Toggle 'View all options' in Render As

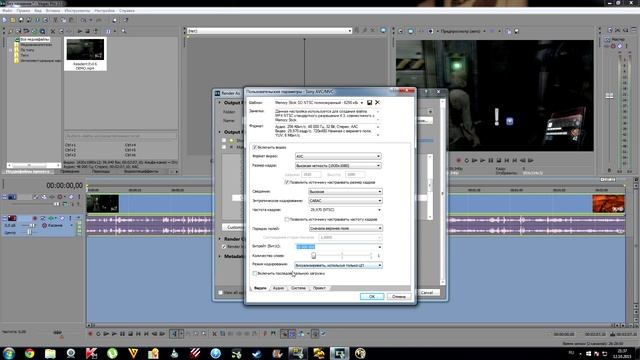[x=220, y=293]
